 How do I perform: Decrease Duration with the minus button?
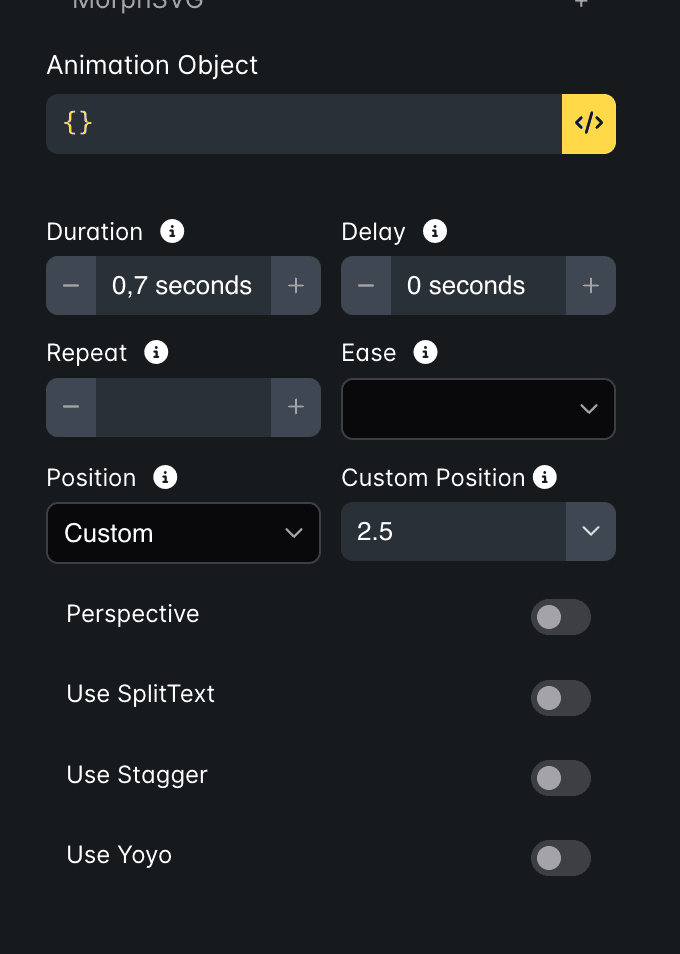click(x=71, y=285)
